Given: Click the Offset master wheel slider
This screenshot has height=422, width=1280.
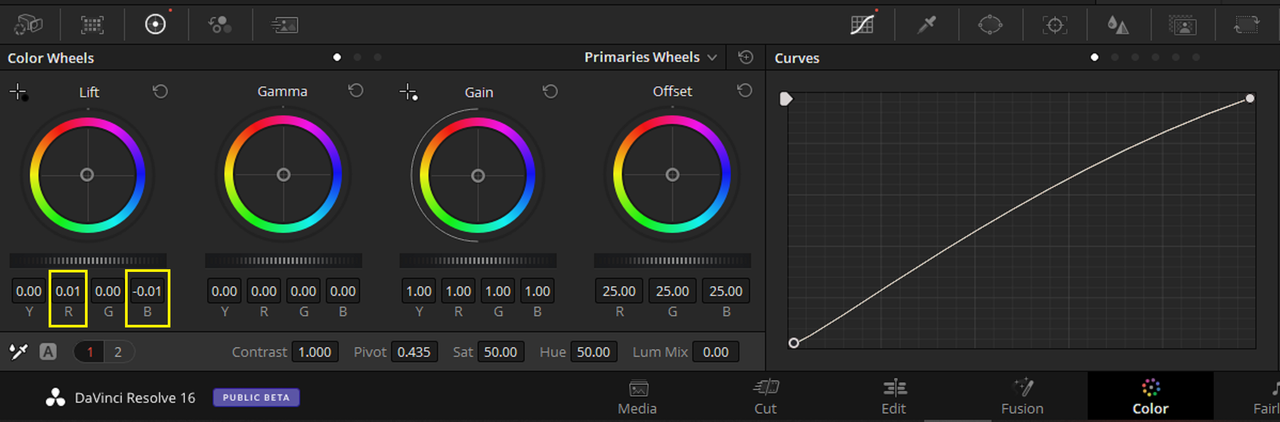Looking at the screenshot, I should point(672,260).
